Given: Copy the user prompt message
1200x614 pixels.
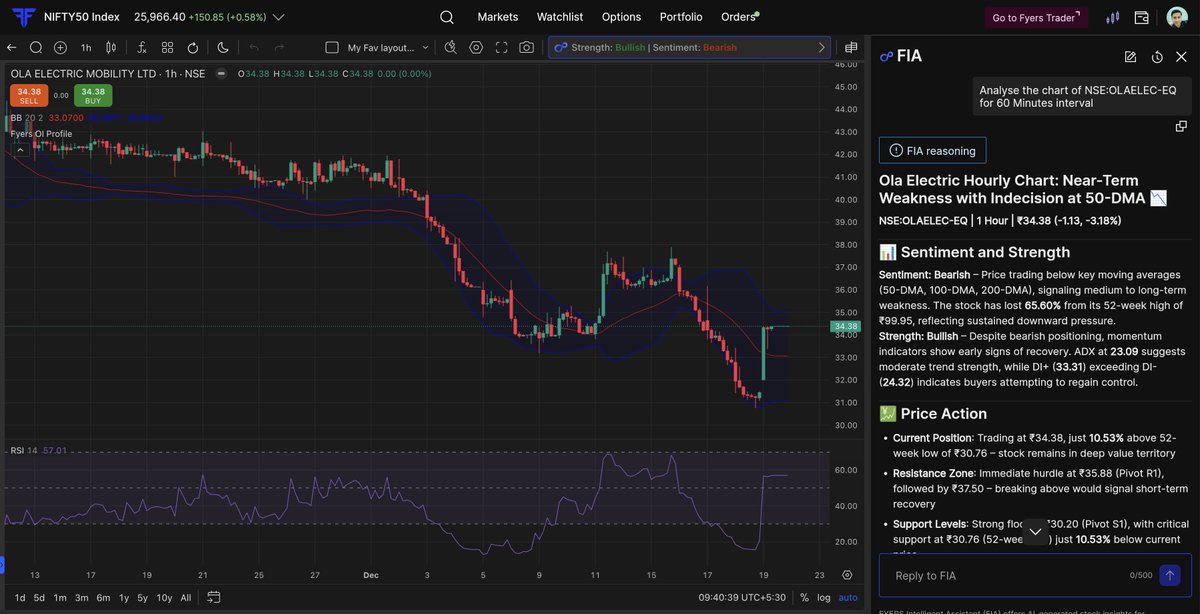Looking at the screenshot, I should pos(1181,126).
